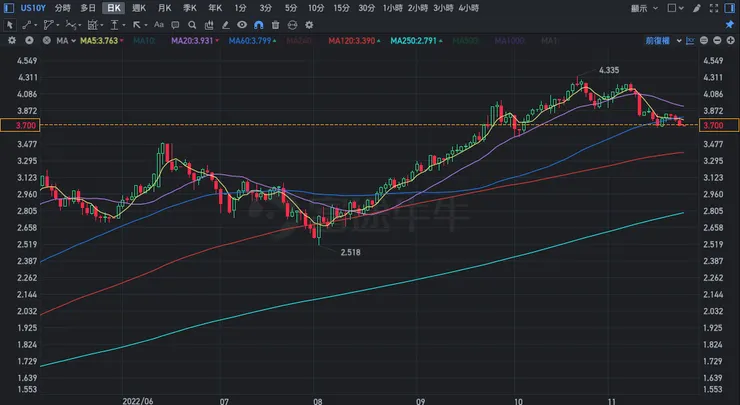
Task: Add a comment bubble note
Action: tap(175, 25)
